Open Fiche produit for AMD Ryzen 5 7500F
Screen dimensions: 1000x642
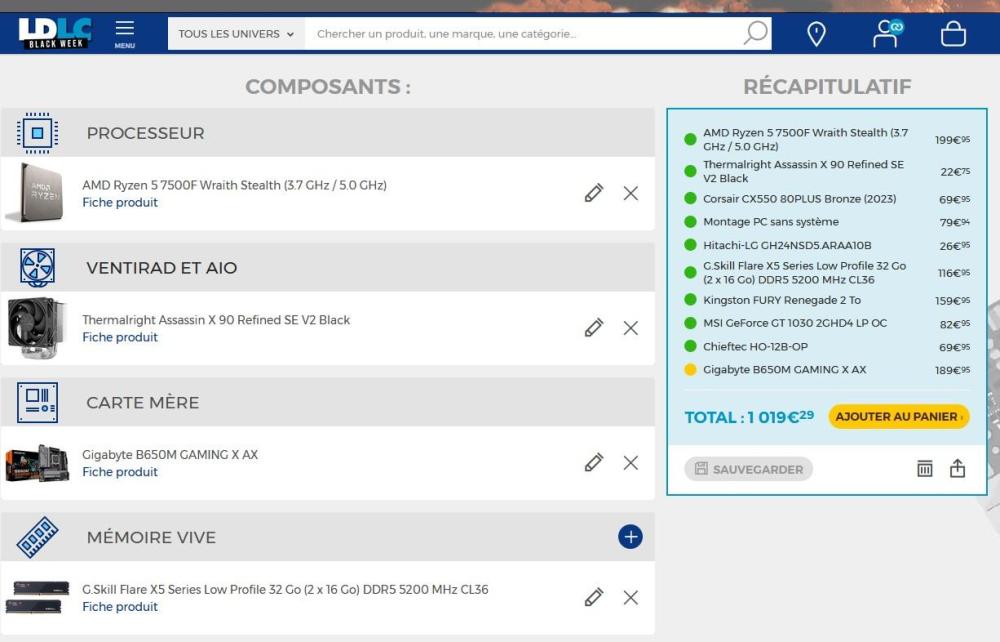pos(120,202)
